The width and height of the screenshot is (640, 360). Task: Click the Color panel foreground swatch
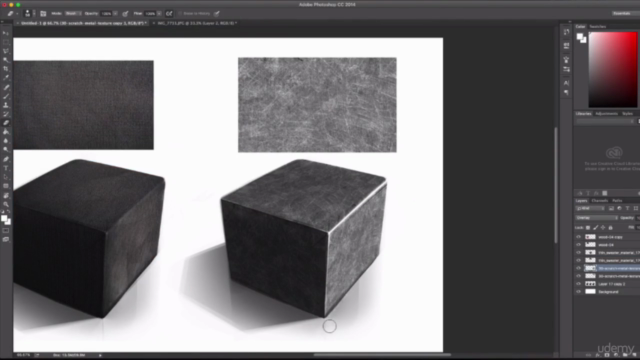point(580,36)
